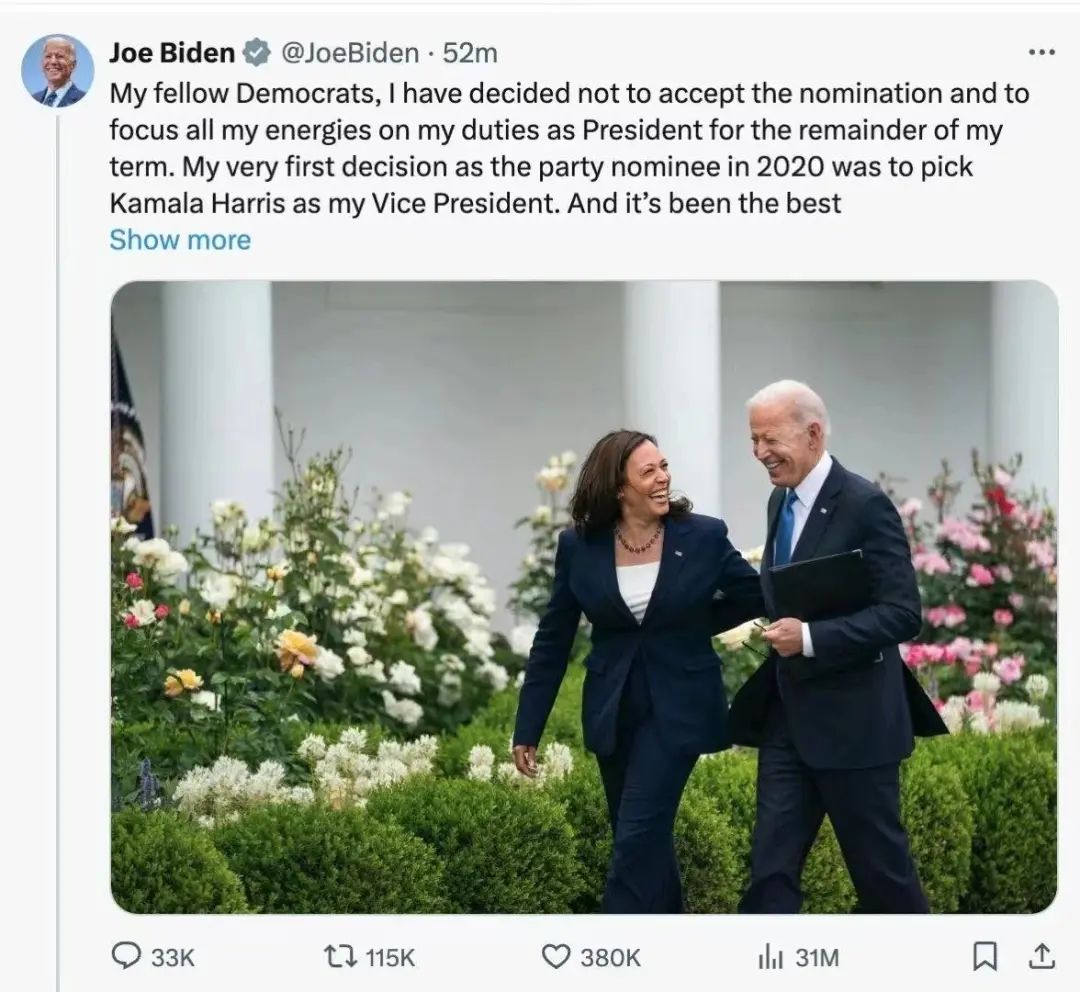Bookmark this post
Screen dimensions: 1080x992
(x=985, y=956)
